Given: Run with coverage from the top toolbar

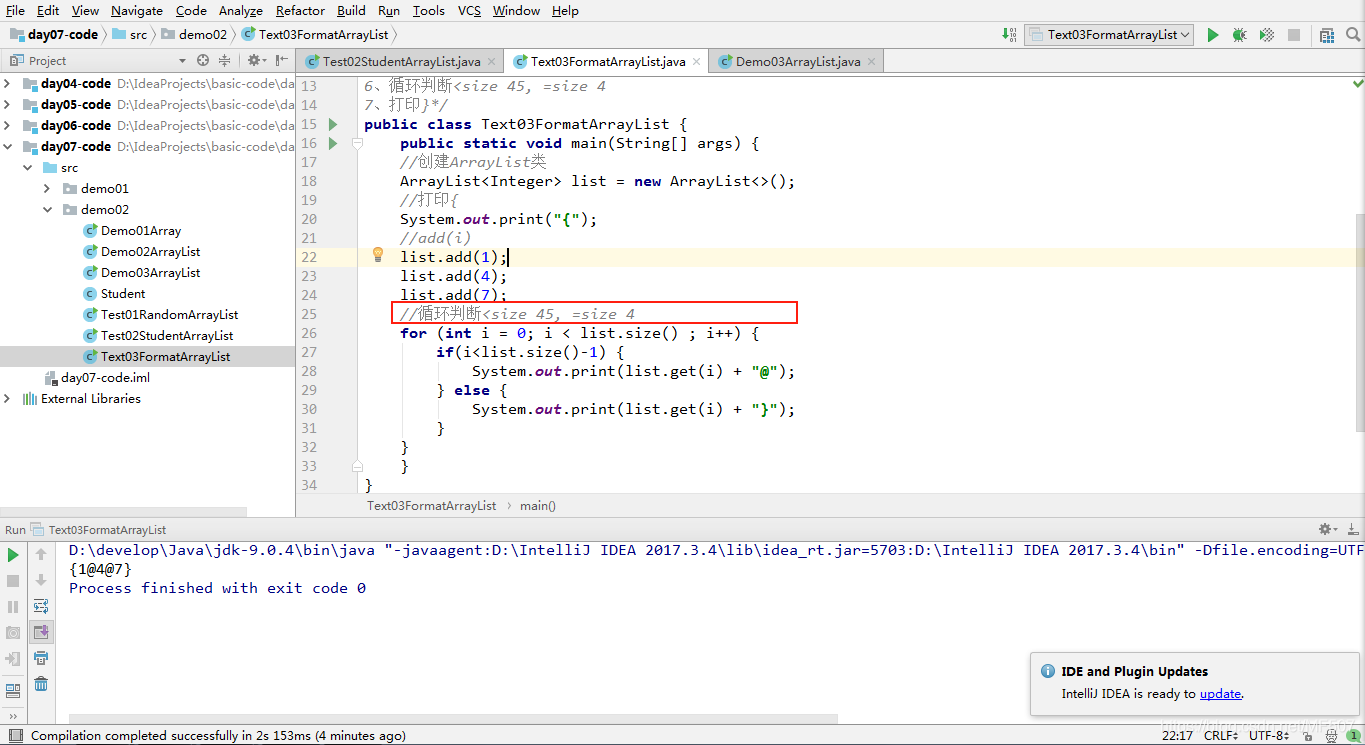Looking at the screenshot, I should tap(1267, 35).
